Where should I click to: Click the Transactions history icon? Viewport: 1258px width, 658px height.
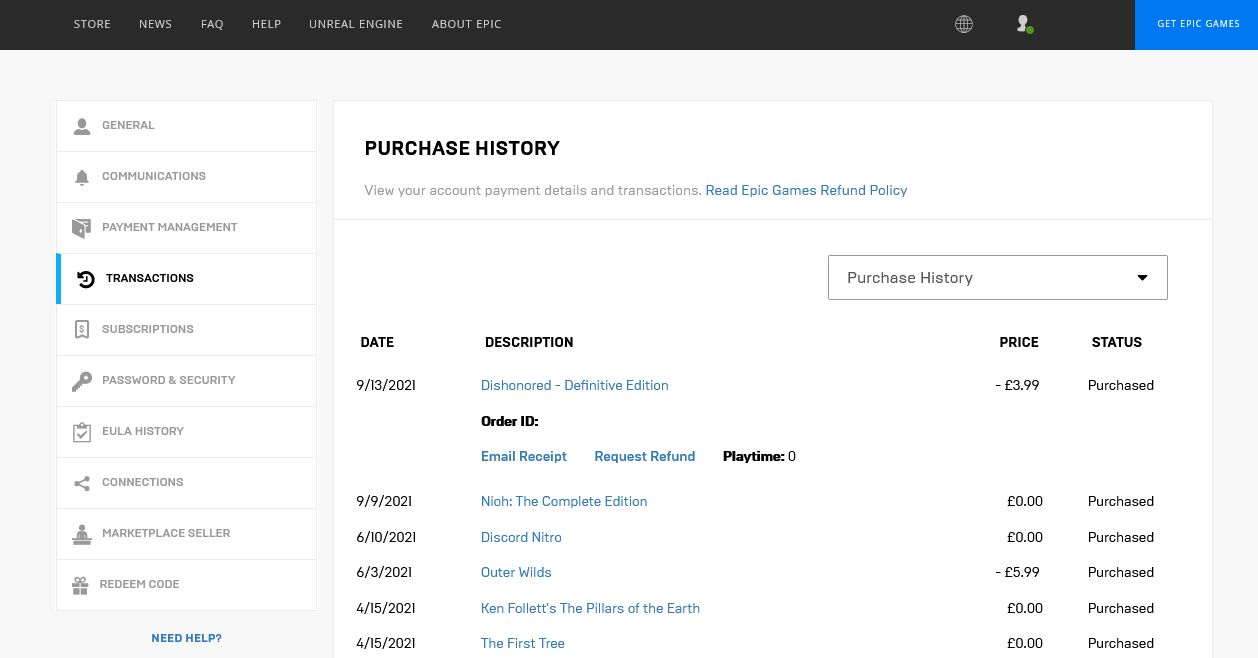point(86,279)
